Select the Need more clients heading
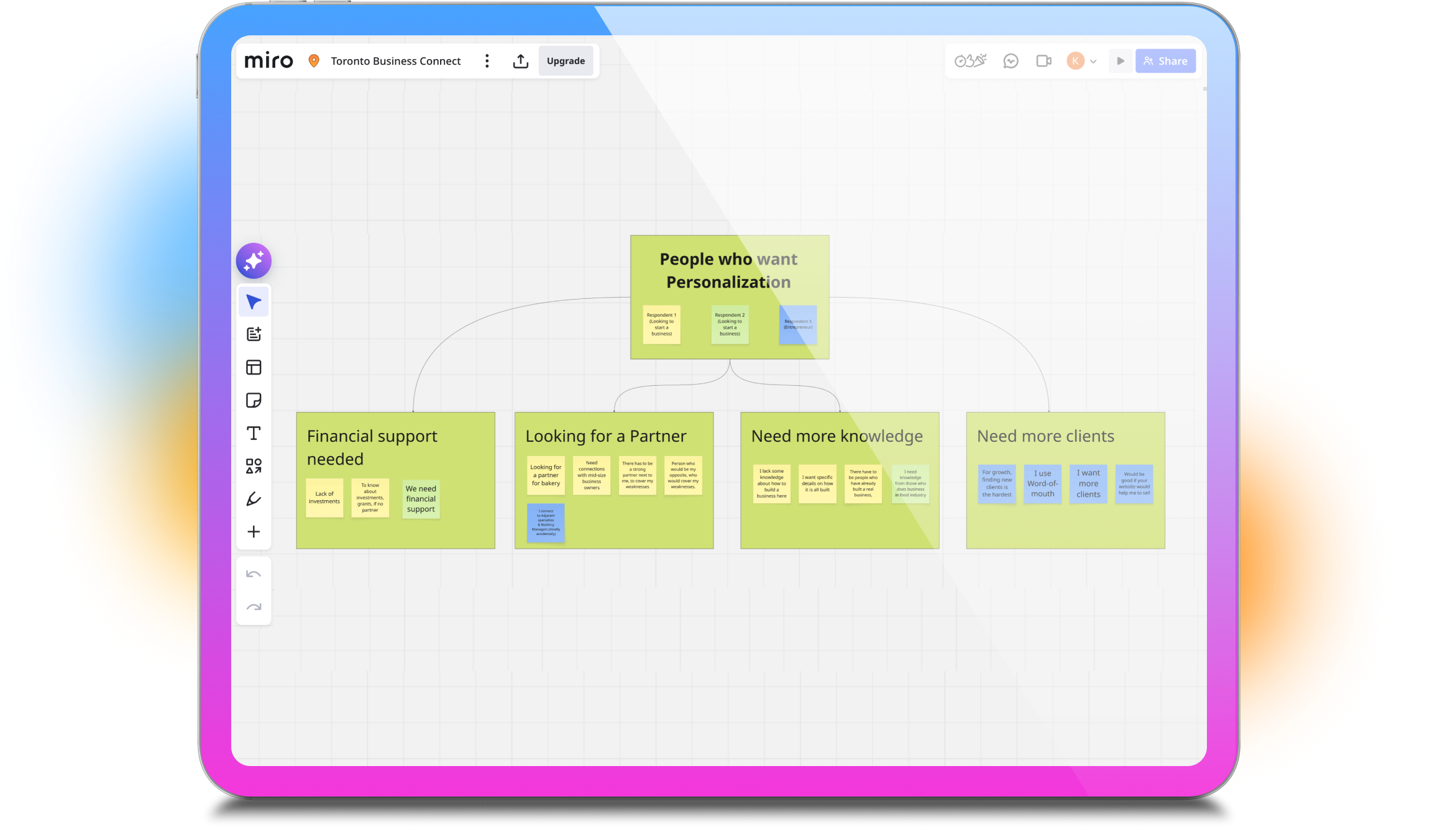Viewport: 1435px width, 840px height. click(1045, 436)
